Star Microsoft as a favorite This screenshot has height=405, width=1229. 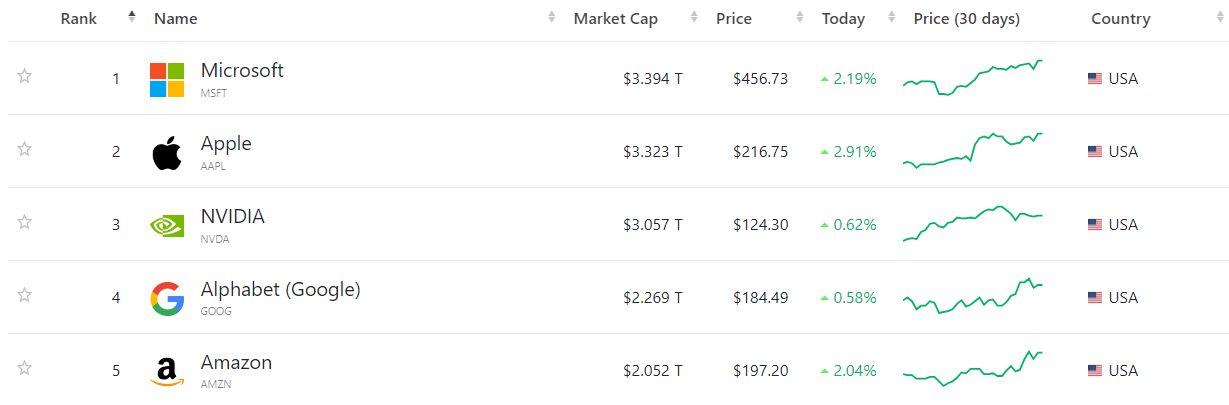[x=25, y=76]
